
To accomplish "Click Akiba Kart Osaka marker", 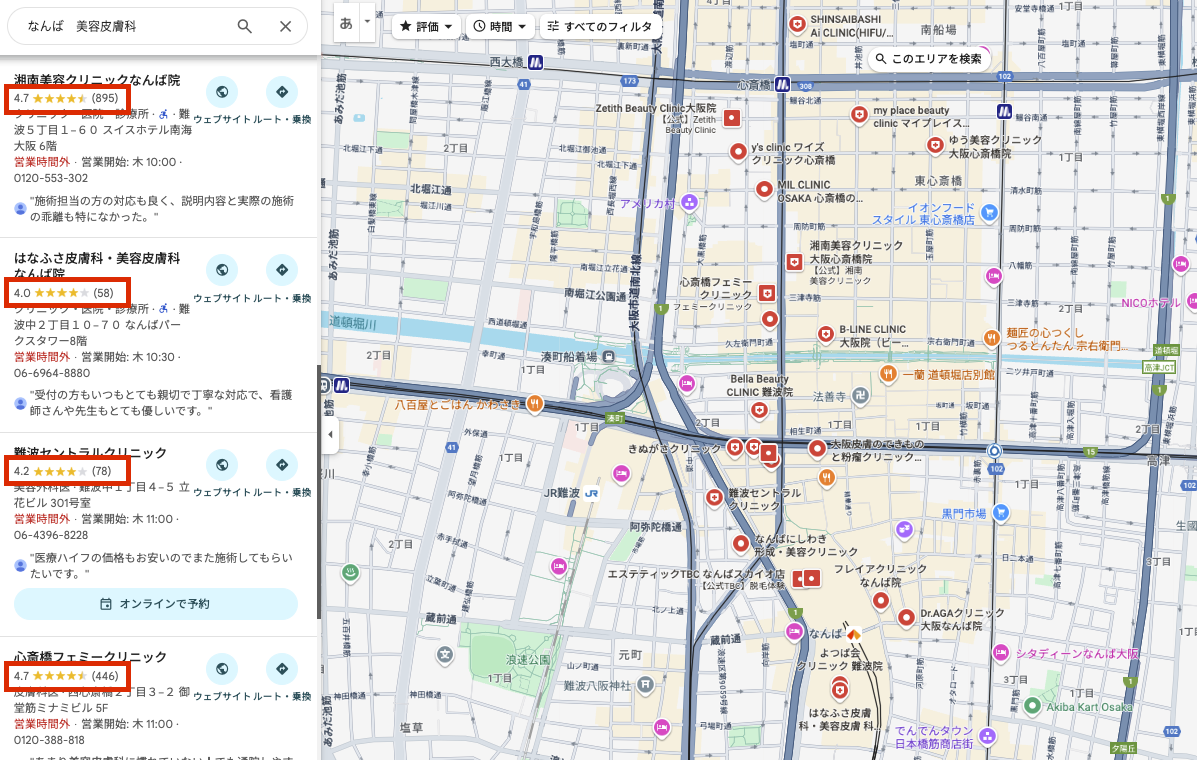I will [x=1032, y=706].
